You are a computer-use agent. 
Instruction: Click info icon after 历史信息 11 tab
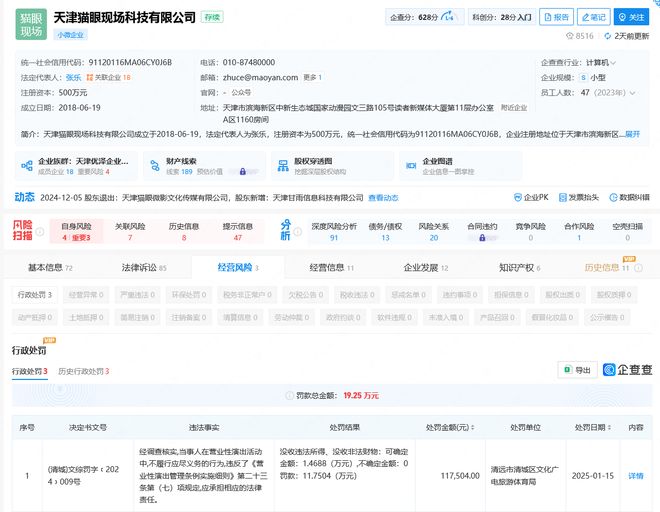(x=639, y=268)
